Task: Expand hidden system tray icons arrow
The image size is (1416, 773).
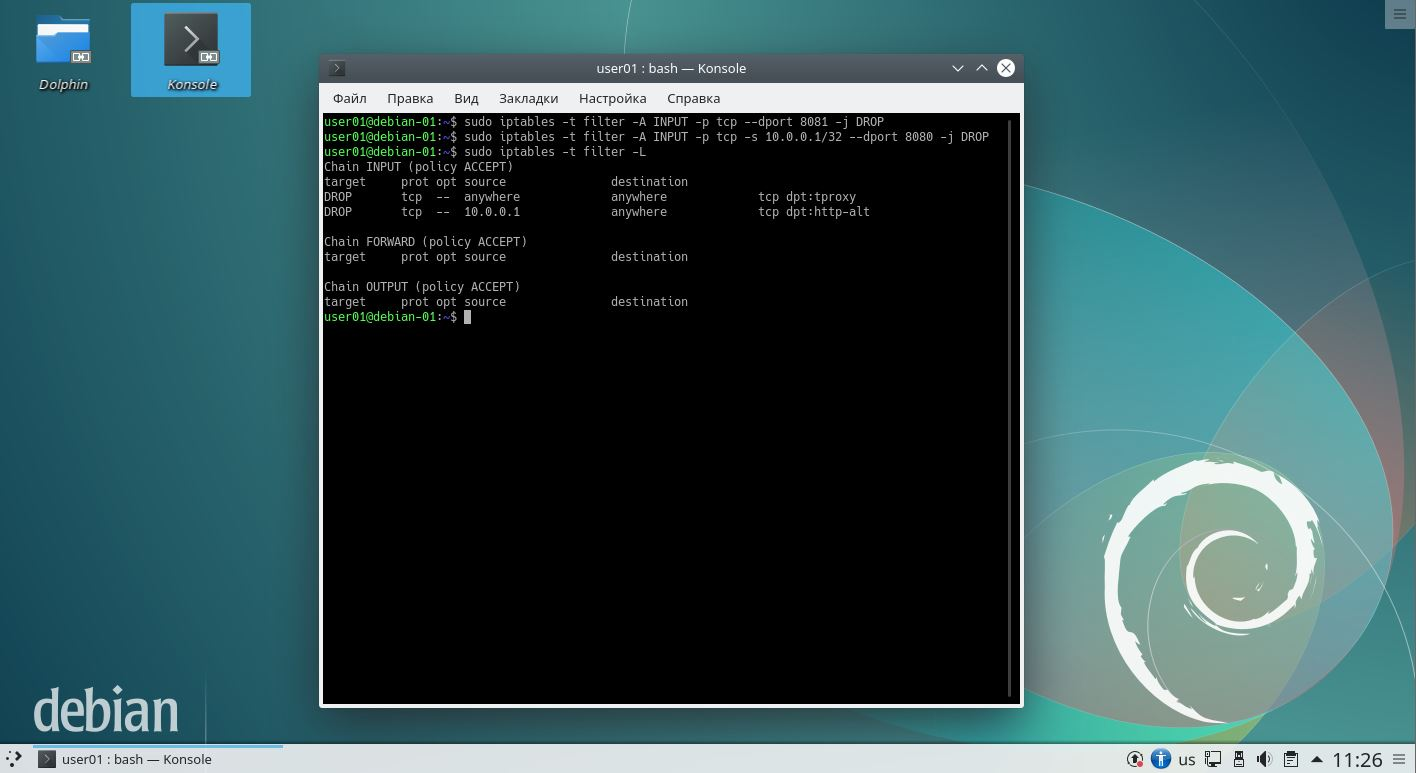Action: 1316,759
